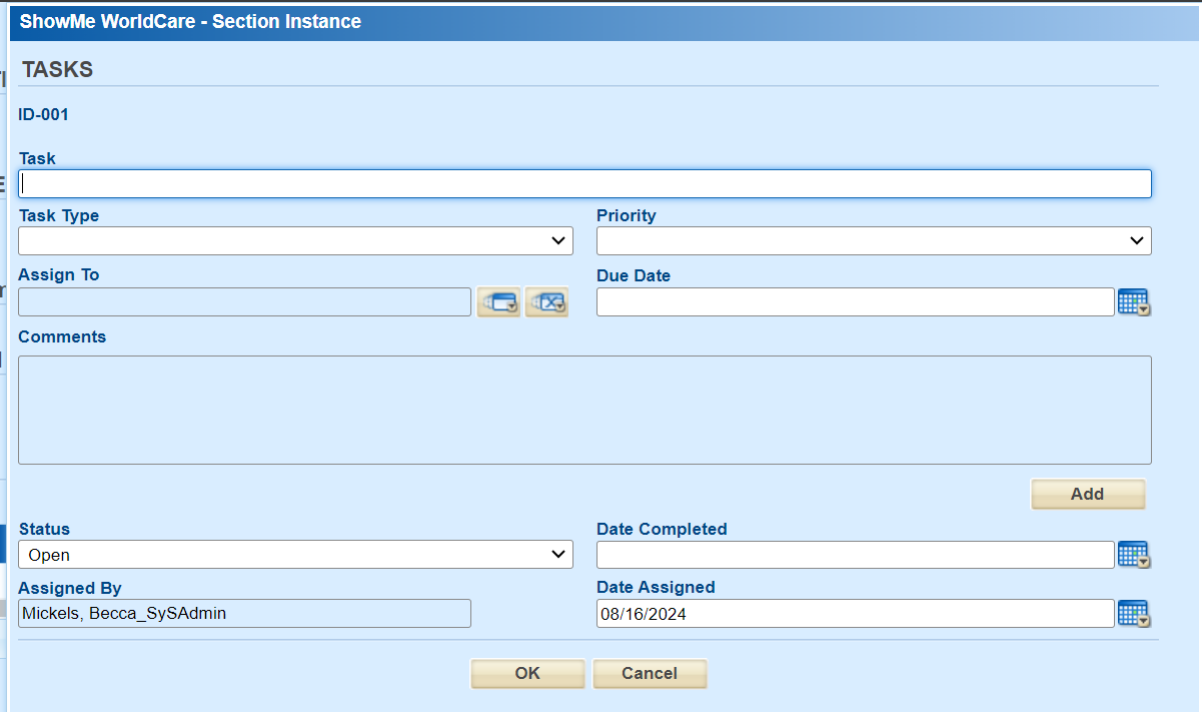Click the TASKS section heading
Viewport: 1202px width, 712px height.
coord(58,70)
